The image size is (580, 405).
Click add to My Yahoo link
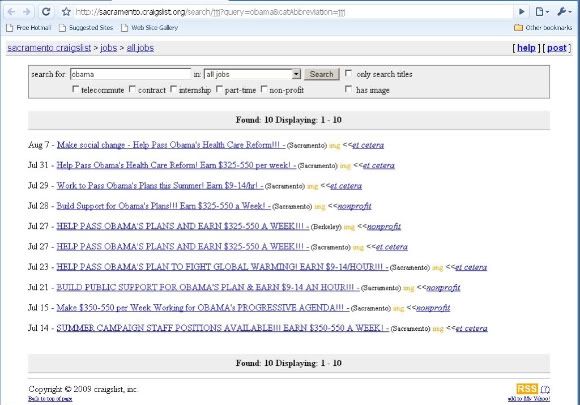tap(529, 399)
